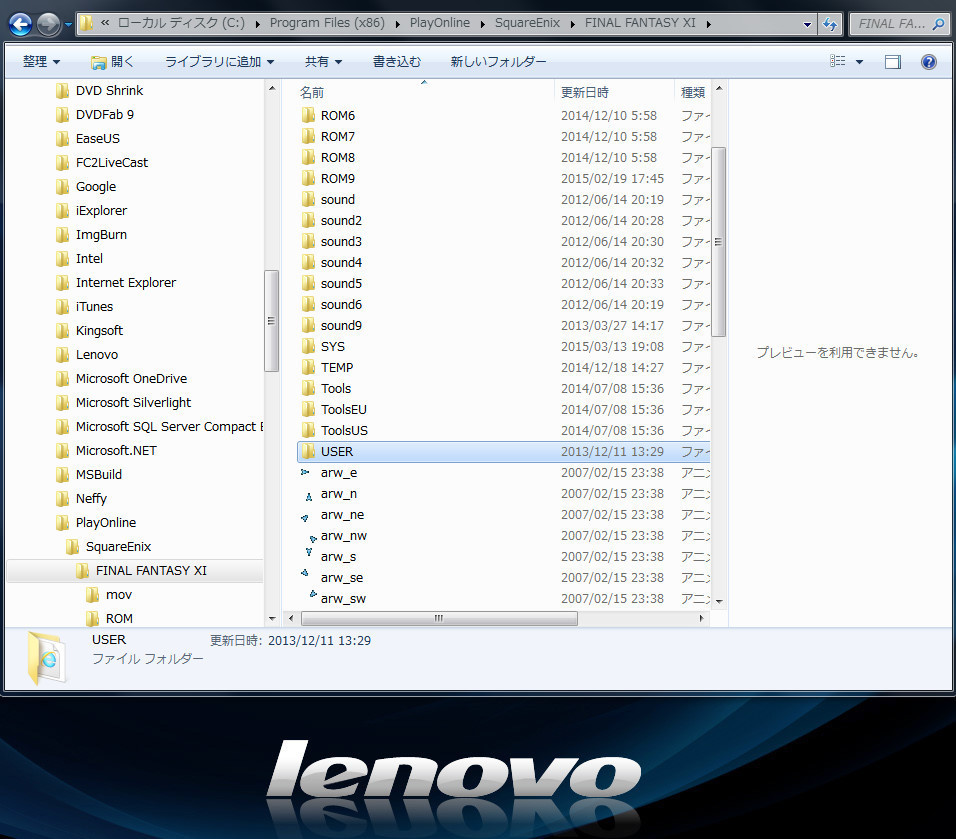Toggle the preview pane button
956x839 pixels.
893,62
